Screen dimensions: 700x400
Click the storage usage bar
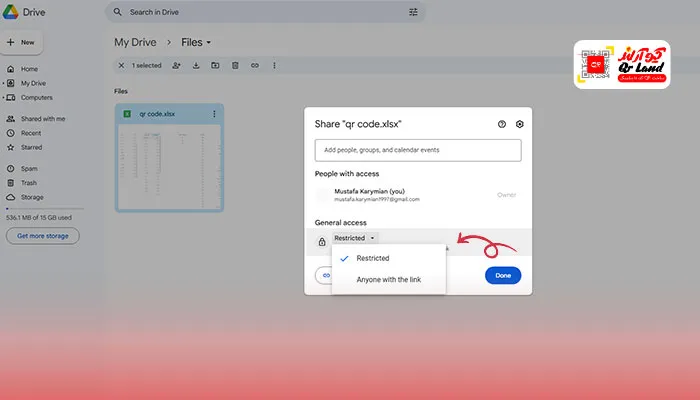click(40, 209)
